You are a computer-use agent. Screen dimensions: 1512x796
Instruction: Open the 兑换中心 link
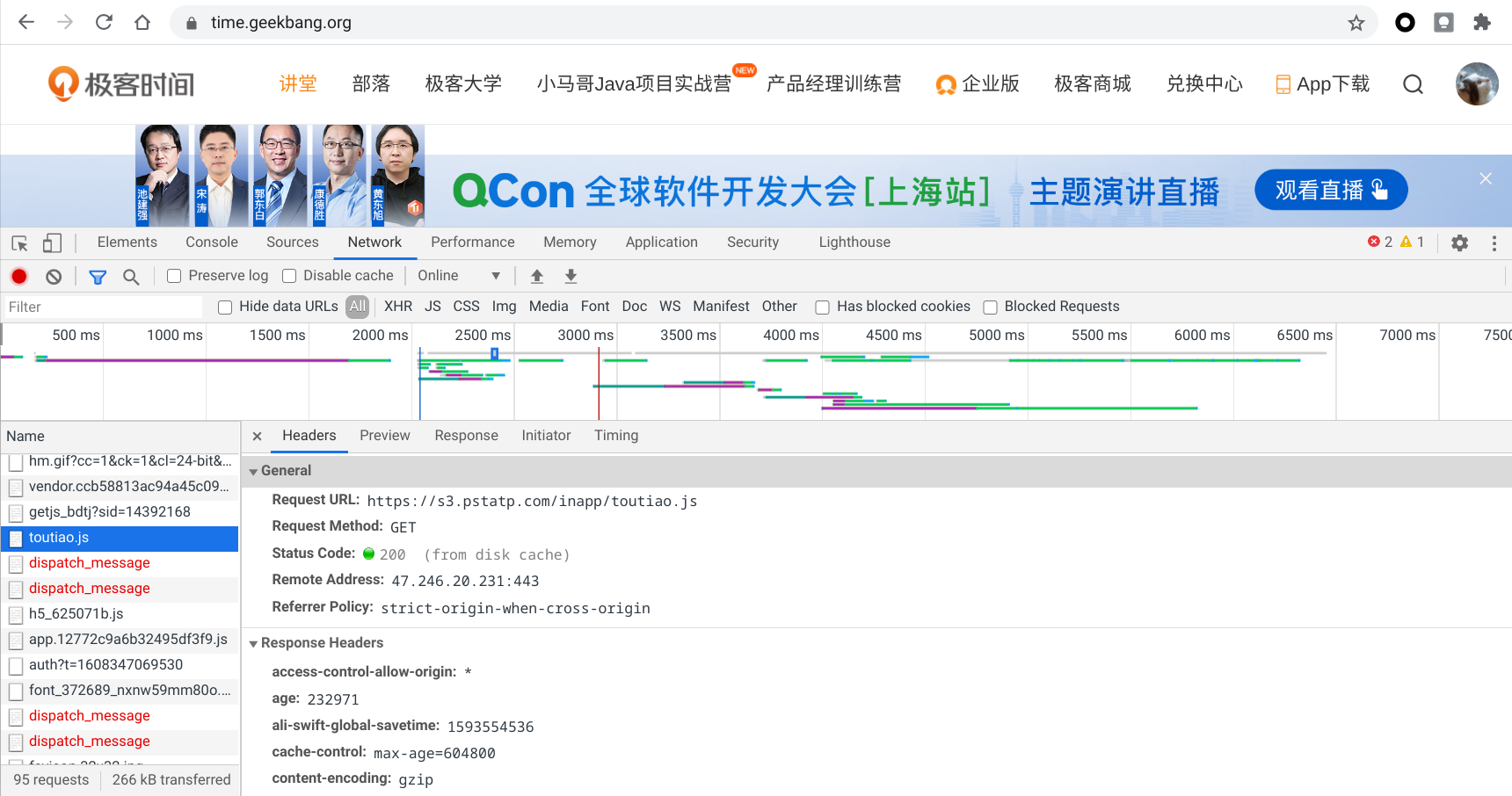[x=1204, y=83]
